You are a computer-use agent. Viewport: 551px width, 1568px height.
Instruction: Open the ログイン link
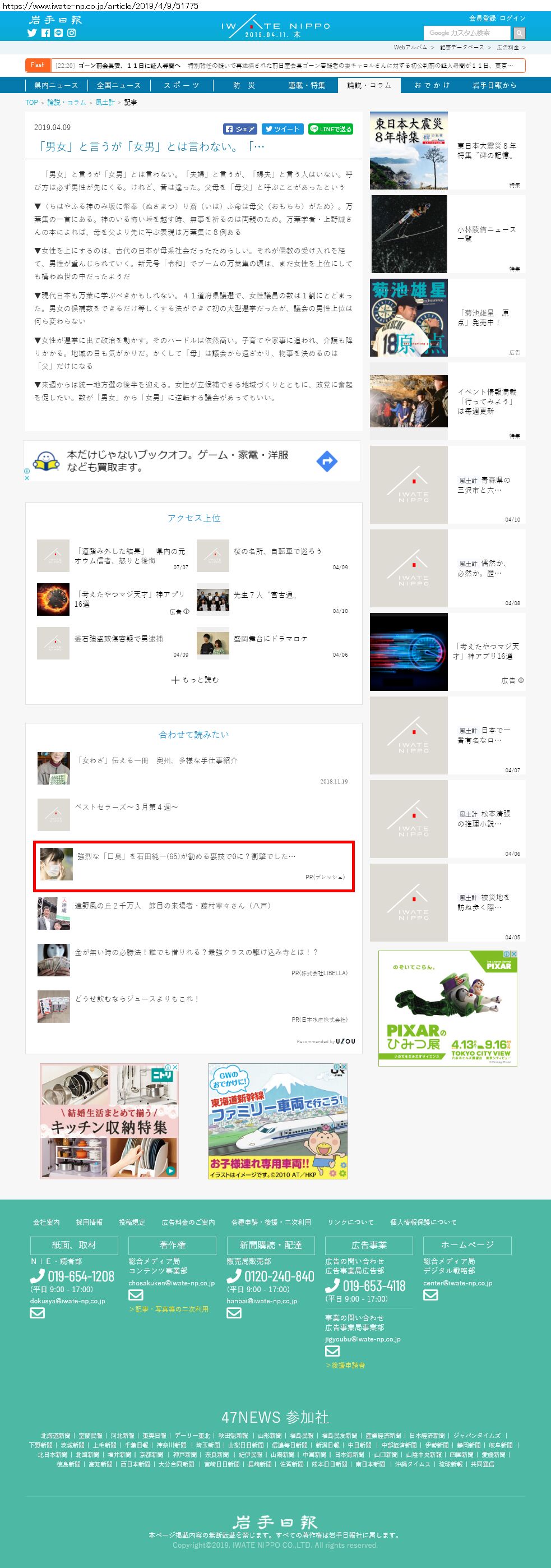(513, 19)
